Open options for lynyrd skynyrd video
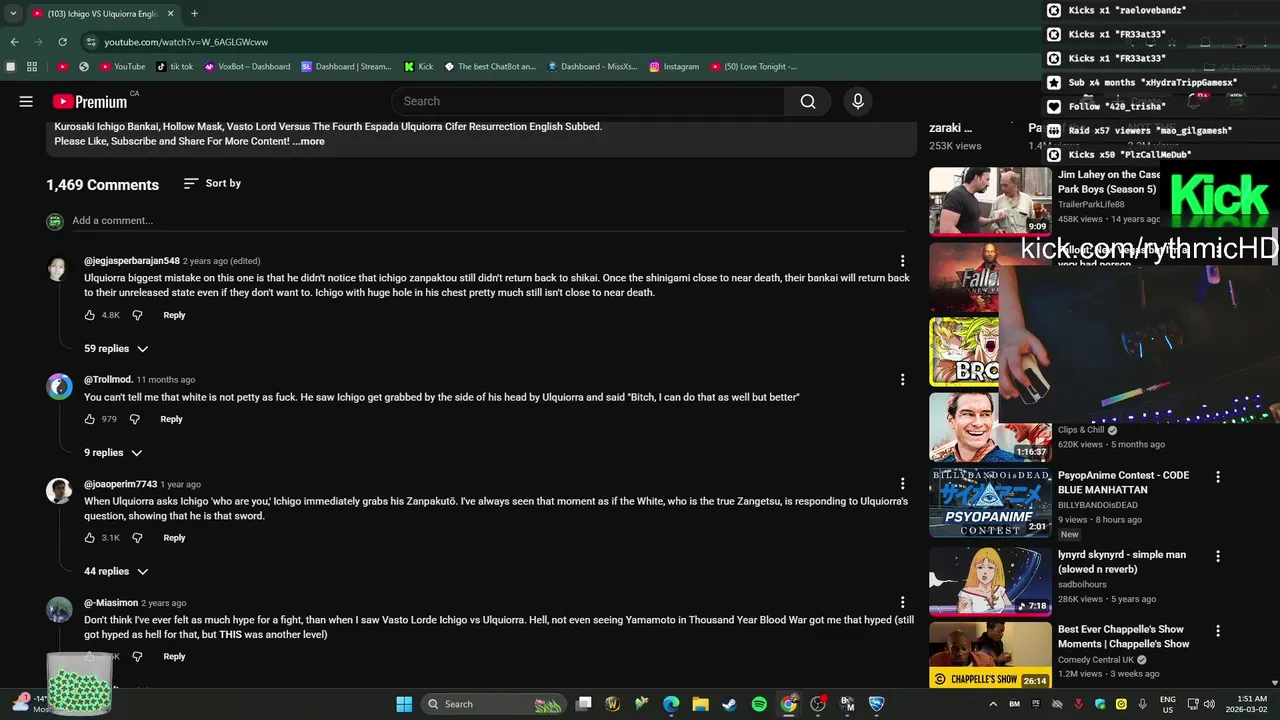 coord(1218,556)
